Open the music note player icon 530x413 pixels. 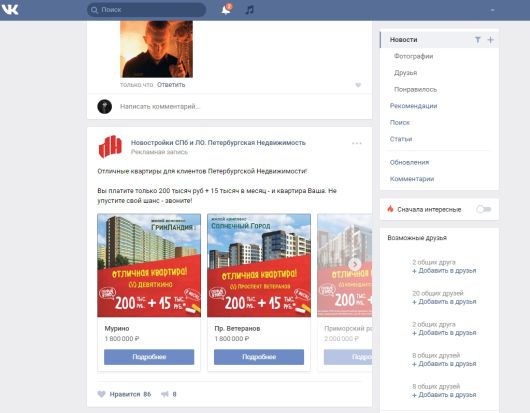click(x=249, y=10)
